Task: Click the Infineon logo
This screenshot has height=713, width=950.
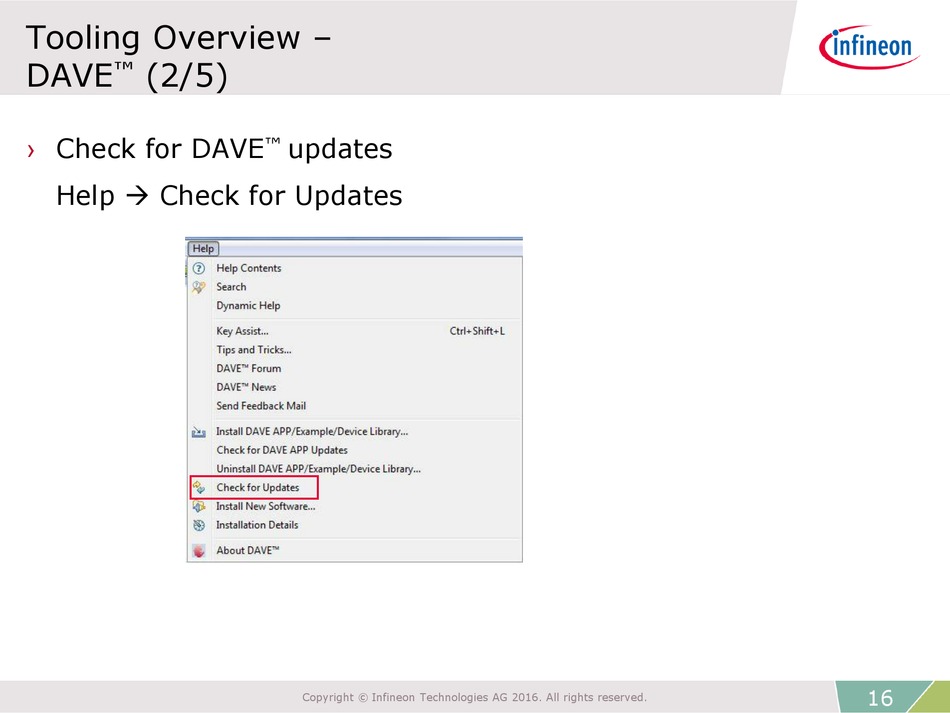Action: tap(869, 47)
